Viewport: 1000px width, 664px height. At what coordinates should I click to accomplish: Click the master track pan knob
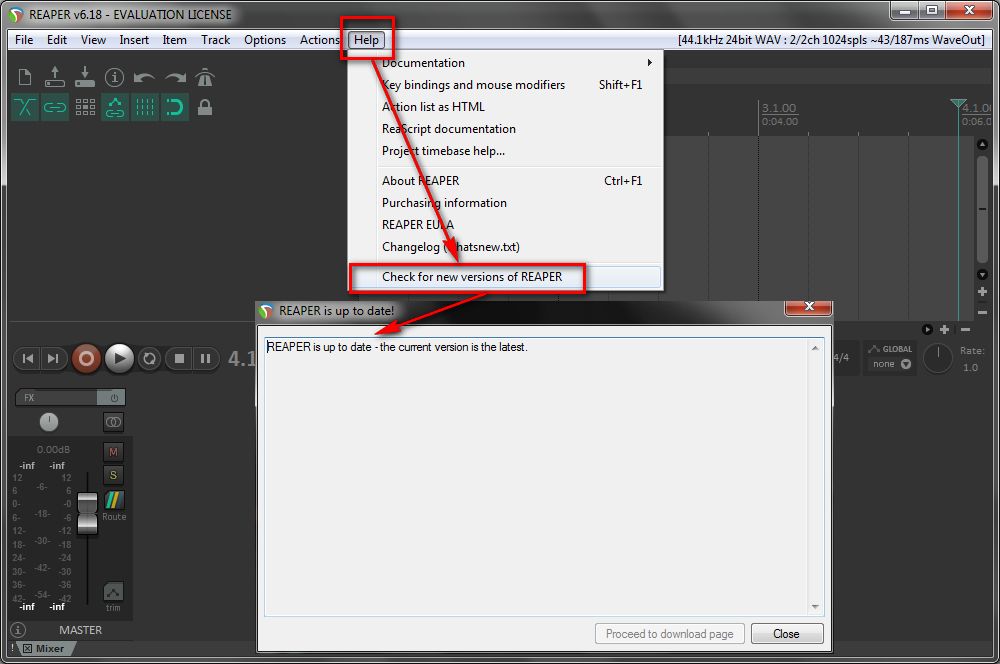pos(49,422)
